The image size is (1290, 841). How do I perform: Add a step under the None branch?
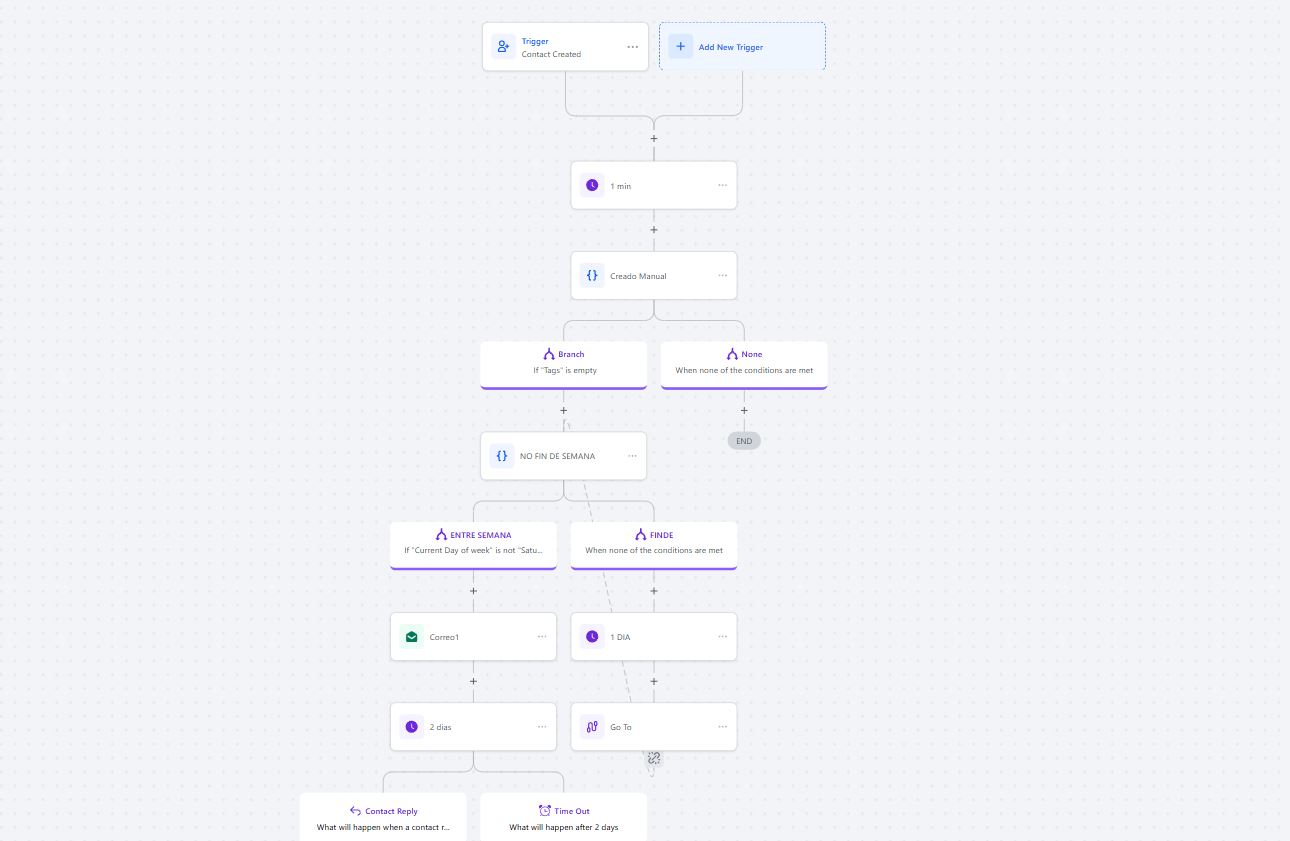coord(744,410)
